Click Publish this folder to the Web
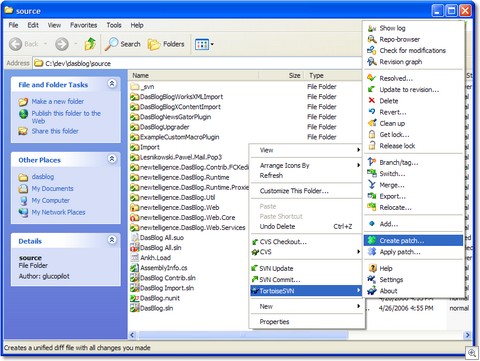This screenshot has width=480, height=361. point(66,117)
